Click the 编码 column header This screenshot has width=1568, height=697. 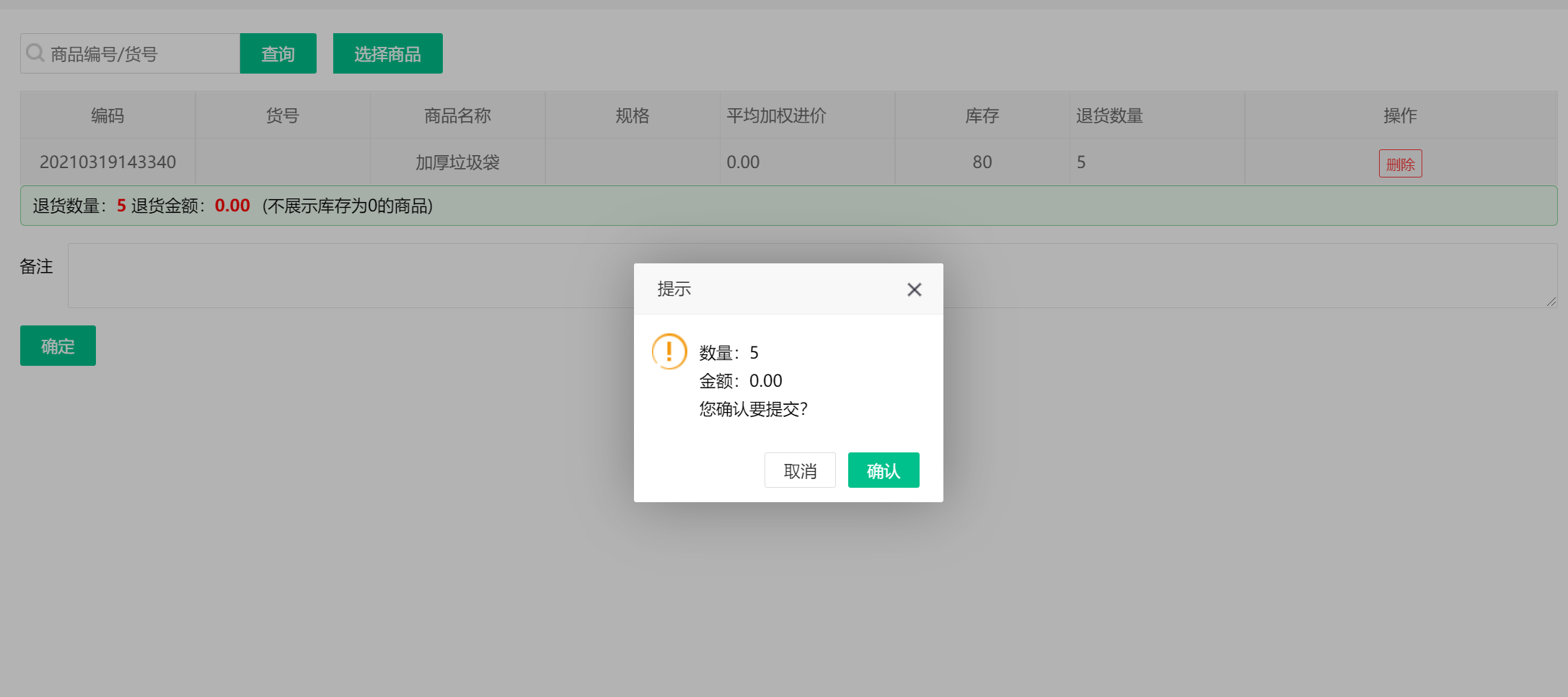pyautogui.click(x=107, y=115)
